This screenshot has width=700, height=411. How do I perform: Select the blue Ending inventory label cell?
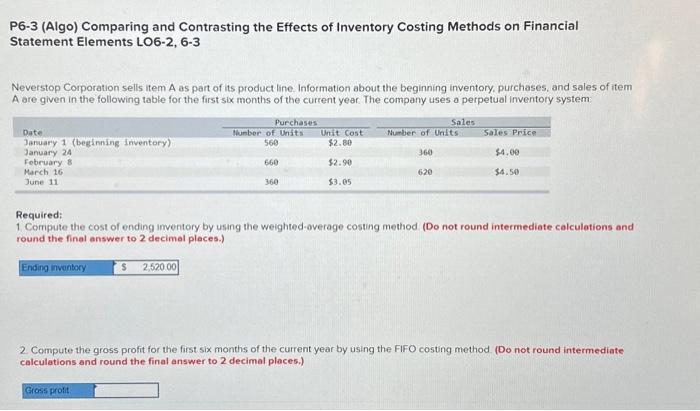67,267
